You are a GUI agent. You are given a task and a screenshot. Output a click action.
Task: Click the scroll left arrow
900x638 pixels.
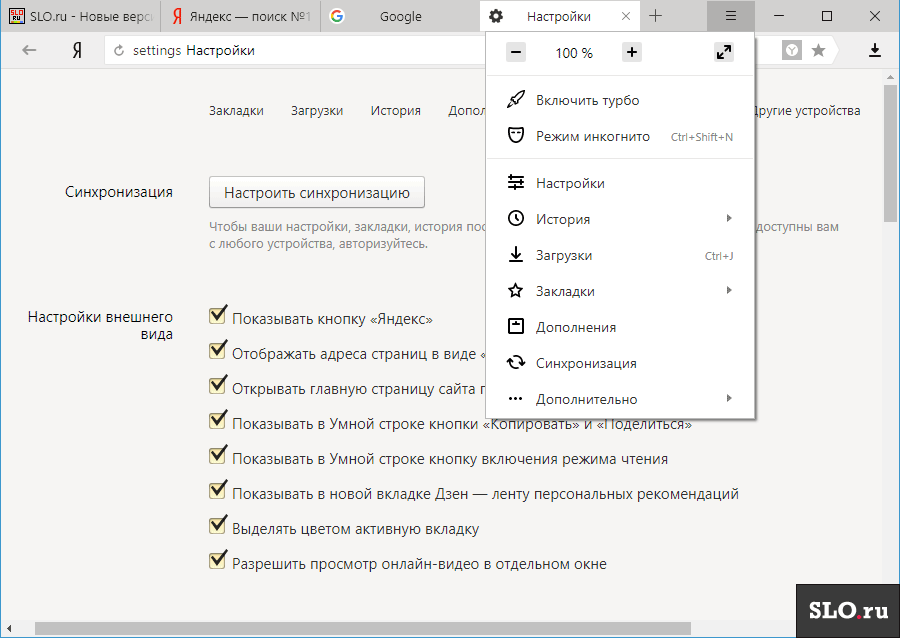coord(9,629)
